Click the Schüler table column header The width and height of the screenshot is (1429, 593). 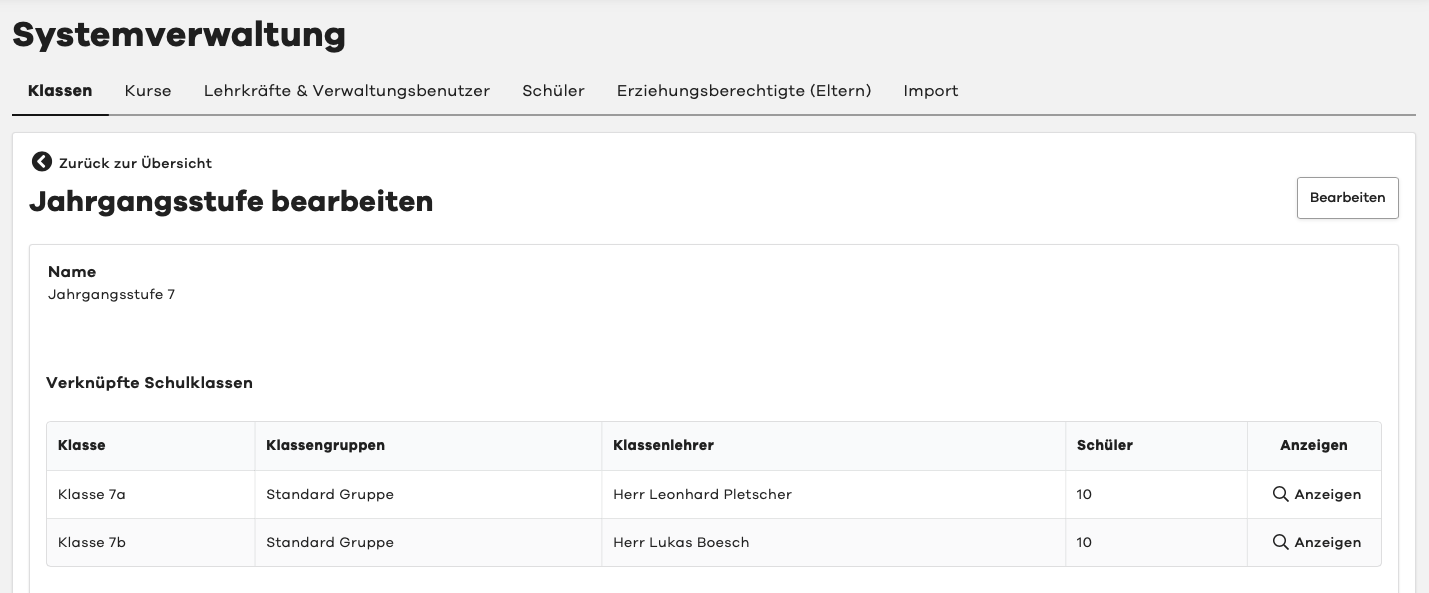(1105, 445)
